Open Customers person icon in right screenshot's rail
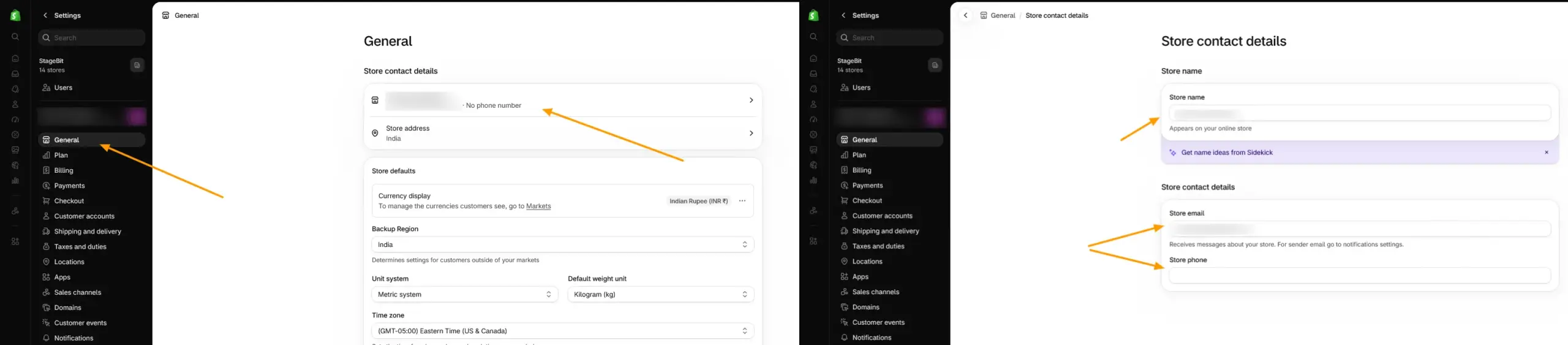The height and width of the screenshot is (345, 1568). 813,105
